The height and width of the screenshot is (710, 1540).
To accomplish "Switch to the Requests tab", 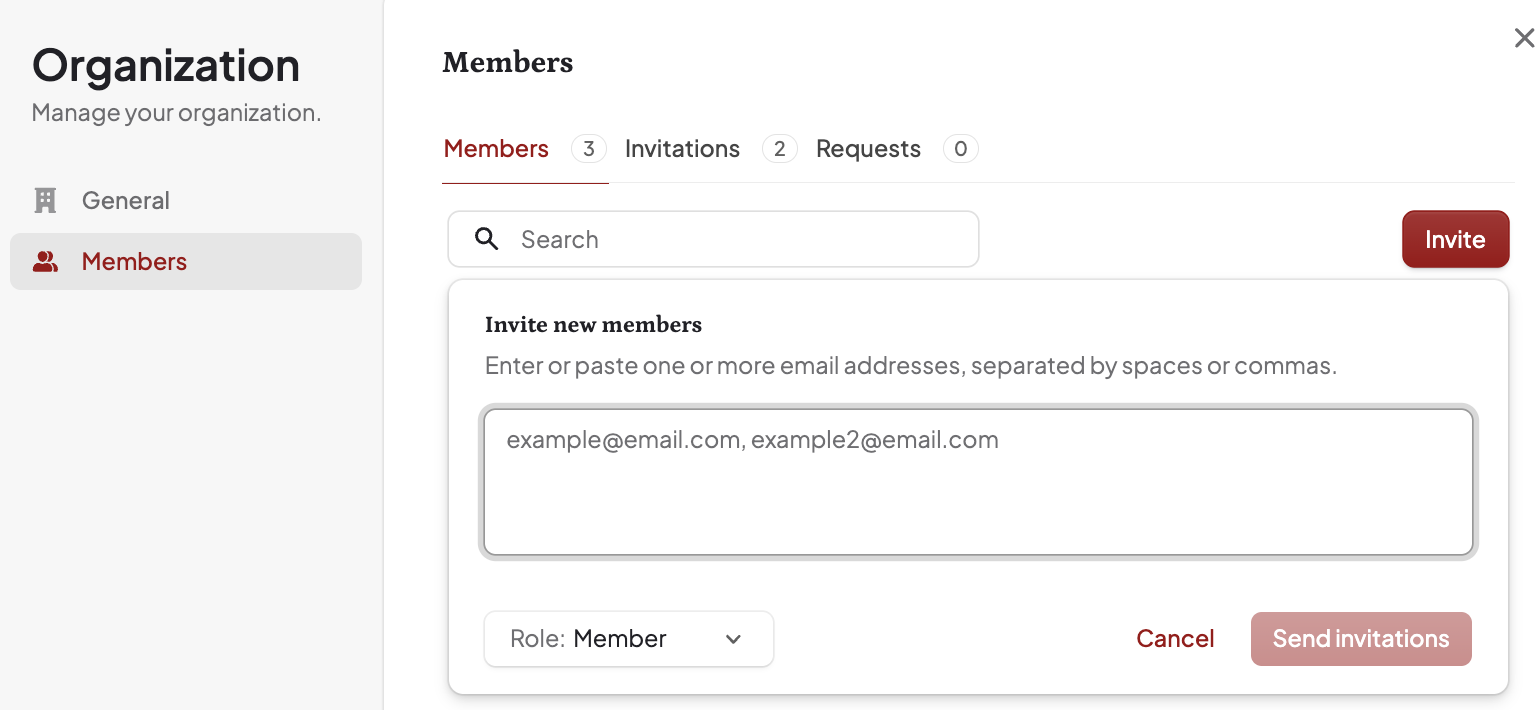I will coord(868,149).
